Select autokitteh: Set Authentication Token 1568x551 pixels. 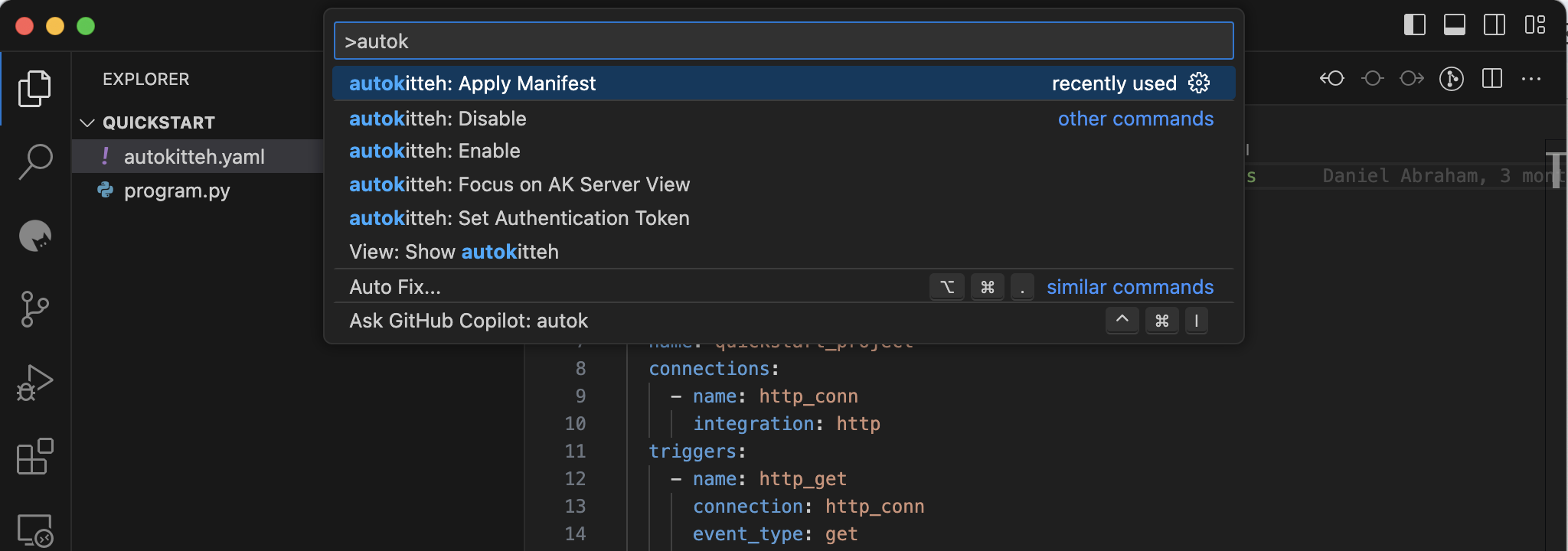(784, 218)
